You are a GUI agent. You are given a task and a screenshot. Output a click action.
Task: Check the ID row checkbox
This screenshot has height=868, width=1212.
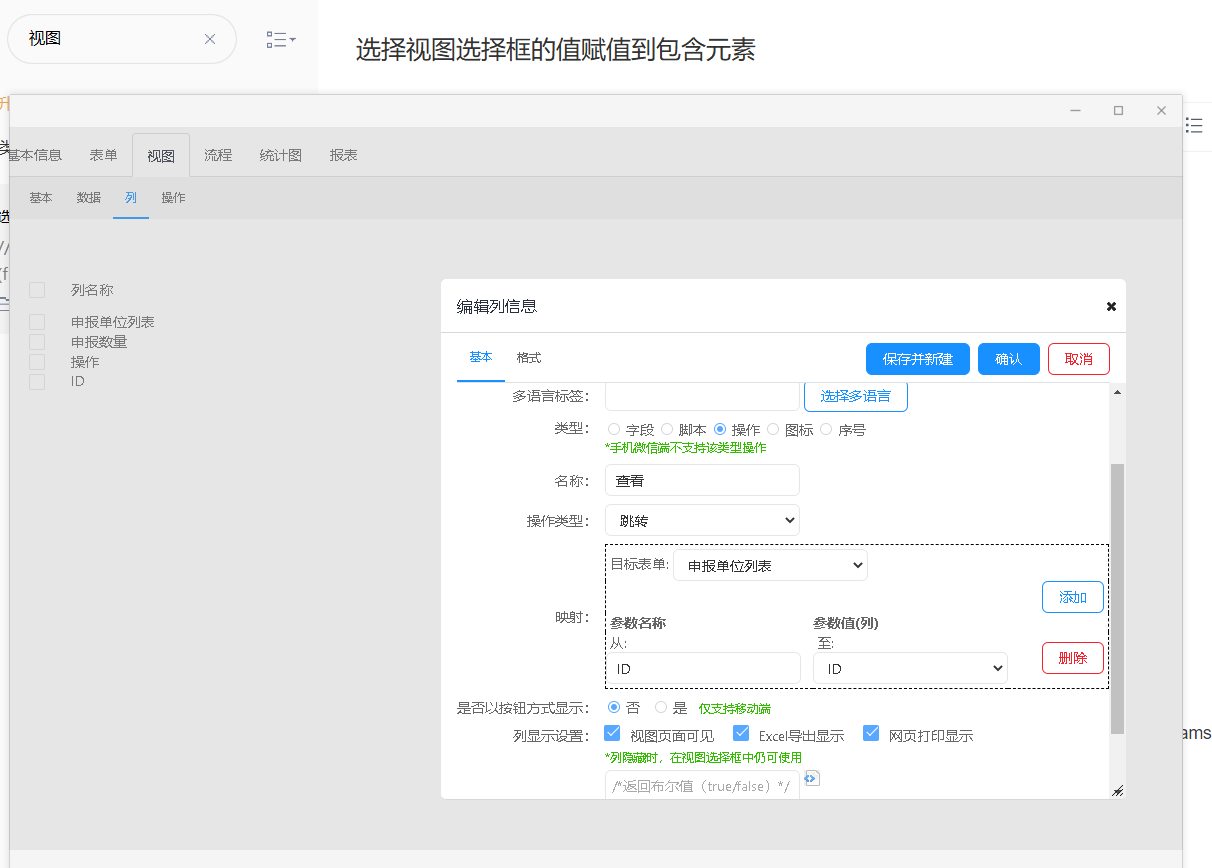(37, 382)
